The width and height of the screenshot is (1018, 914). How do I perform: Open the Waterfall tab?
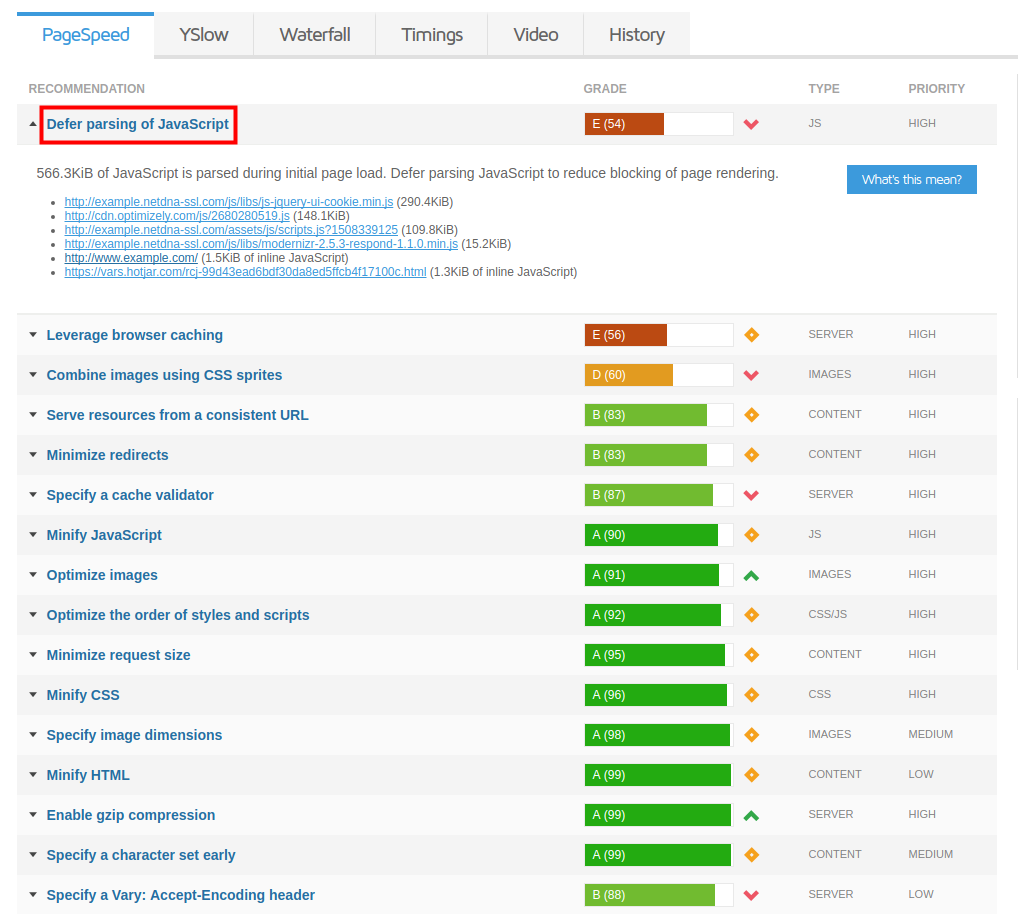point(315,35)
